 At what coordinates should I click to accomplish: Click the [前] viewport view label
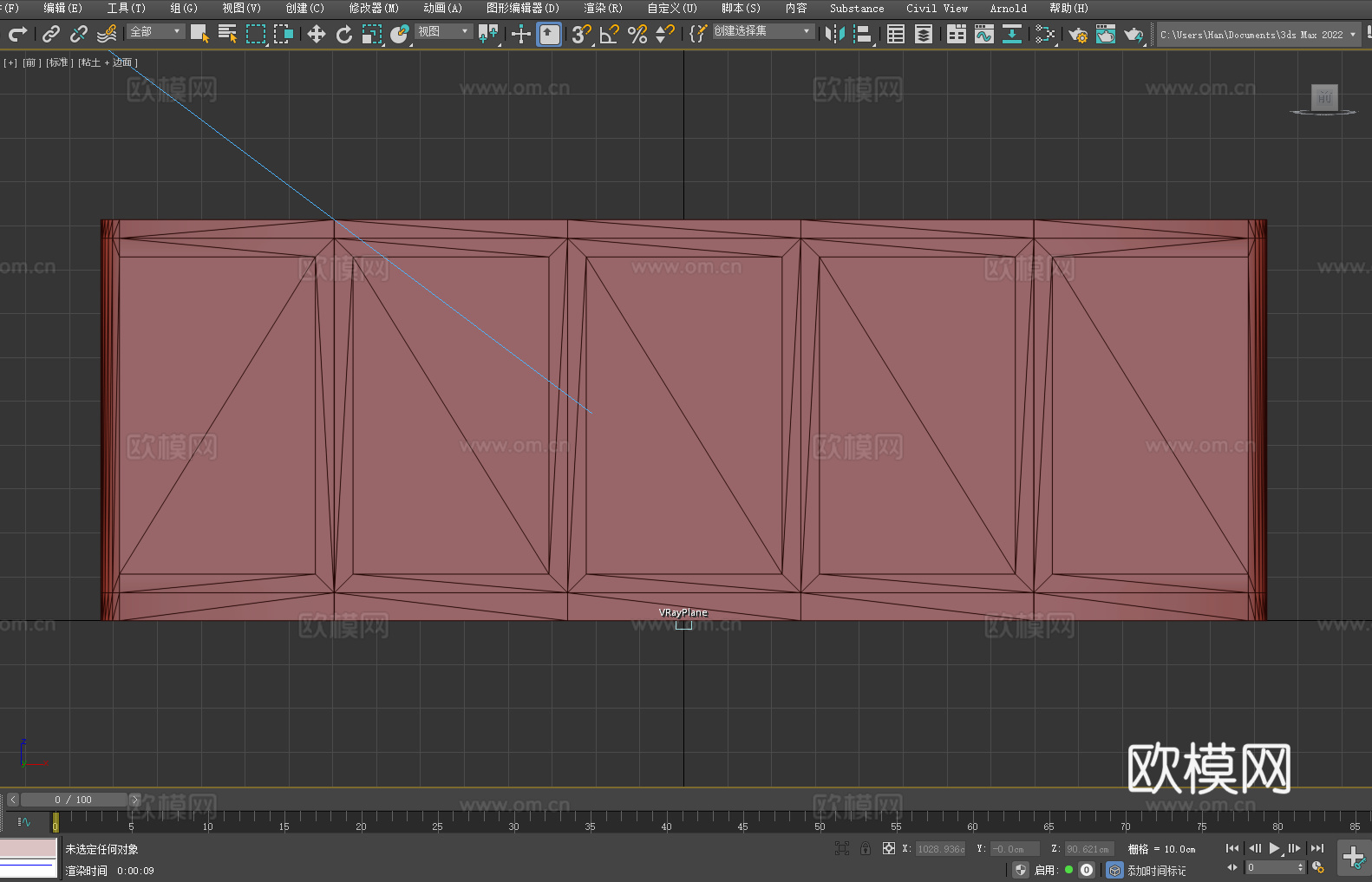(x=32, y=62)
